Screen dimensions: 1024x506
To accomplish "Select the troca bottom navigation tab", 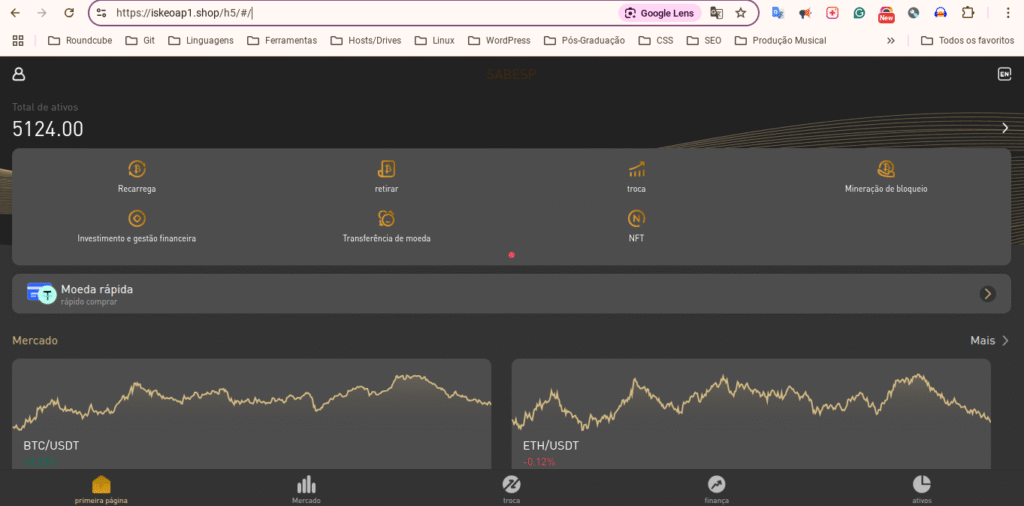I will click(511, 489).
